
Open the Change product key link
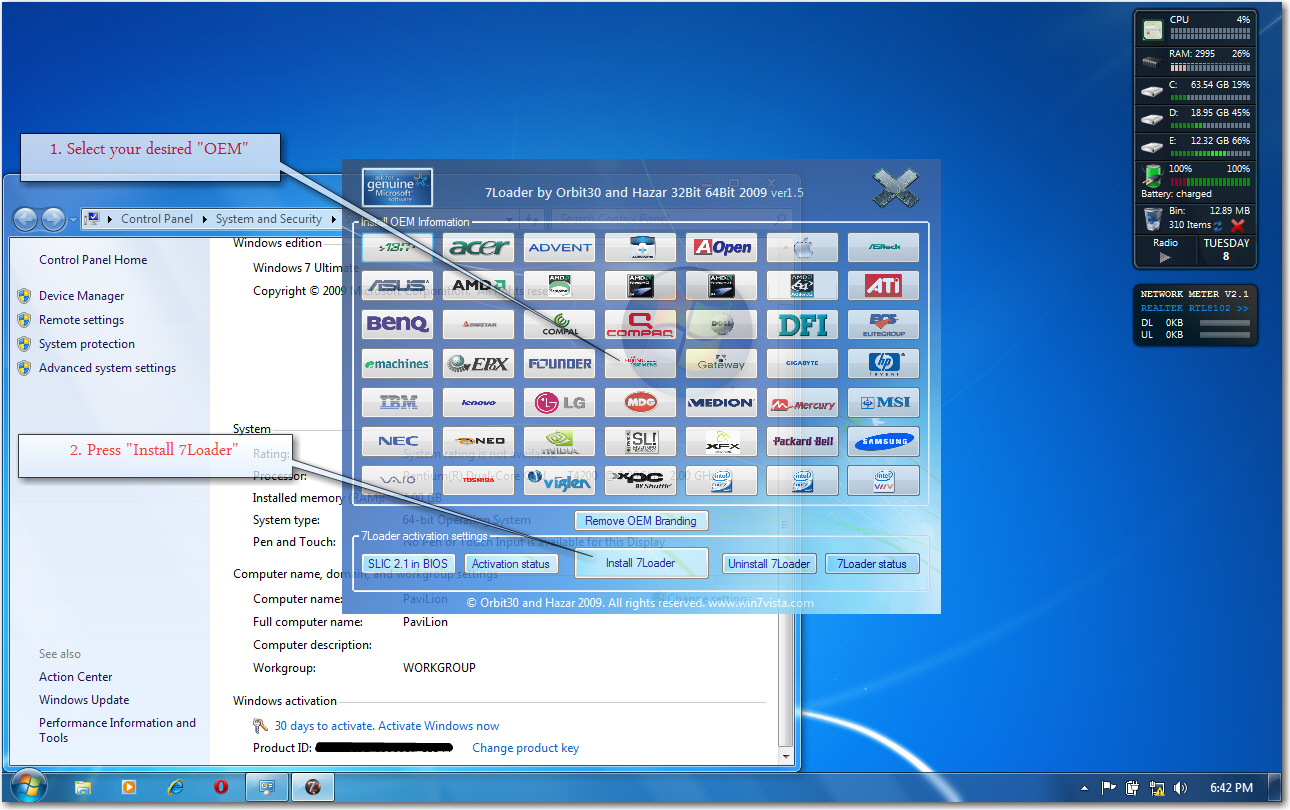tap(525, 748)
